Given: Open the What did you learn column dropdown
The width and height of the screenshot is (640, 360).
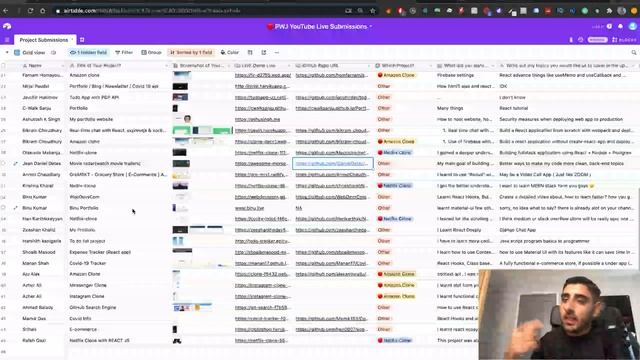Looking at the screenshot, I should tap(493, 65).
